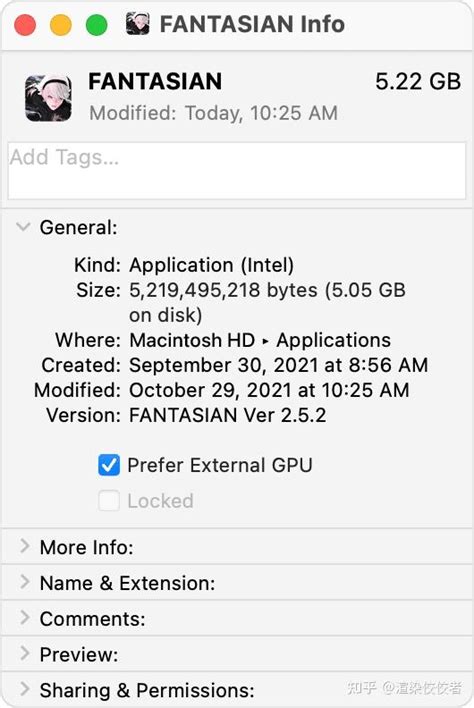Image resolution: width=474 pixels, height=708 pixels.
Task: Click the FANTASIAN Ver 2.5.2 version text
Action: click(228, 415)
